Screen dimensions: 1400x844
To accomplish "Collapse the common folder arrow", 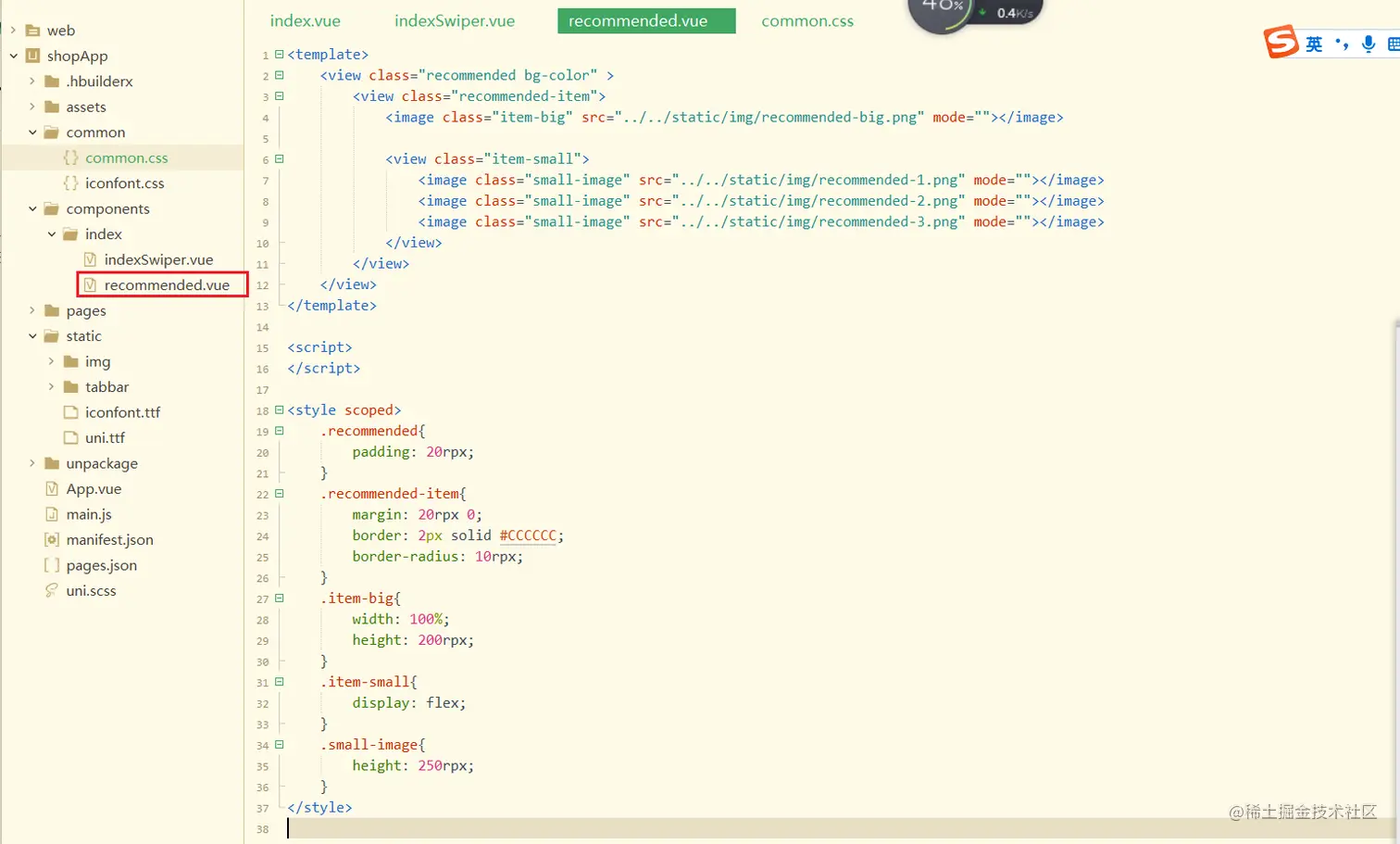I will (x=32, y=132).
